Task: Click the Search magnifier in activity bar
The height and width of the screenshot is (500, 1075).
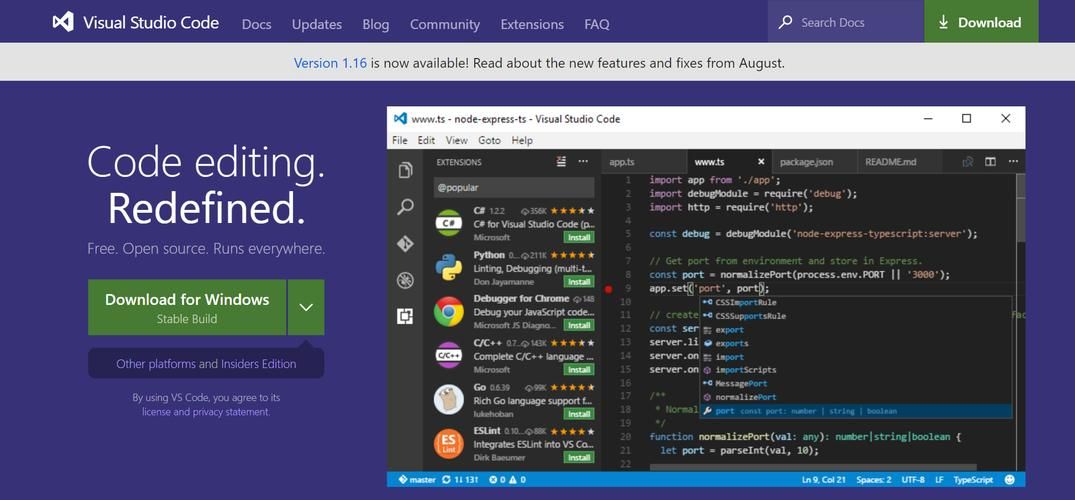Action: pos(405,207)
